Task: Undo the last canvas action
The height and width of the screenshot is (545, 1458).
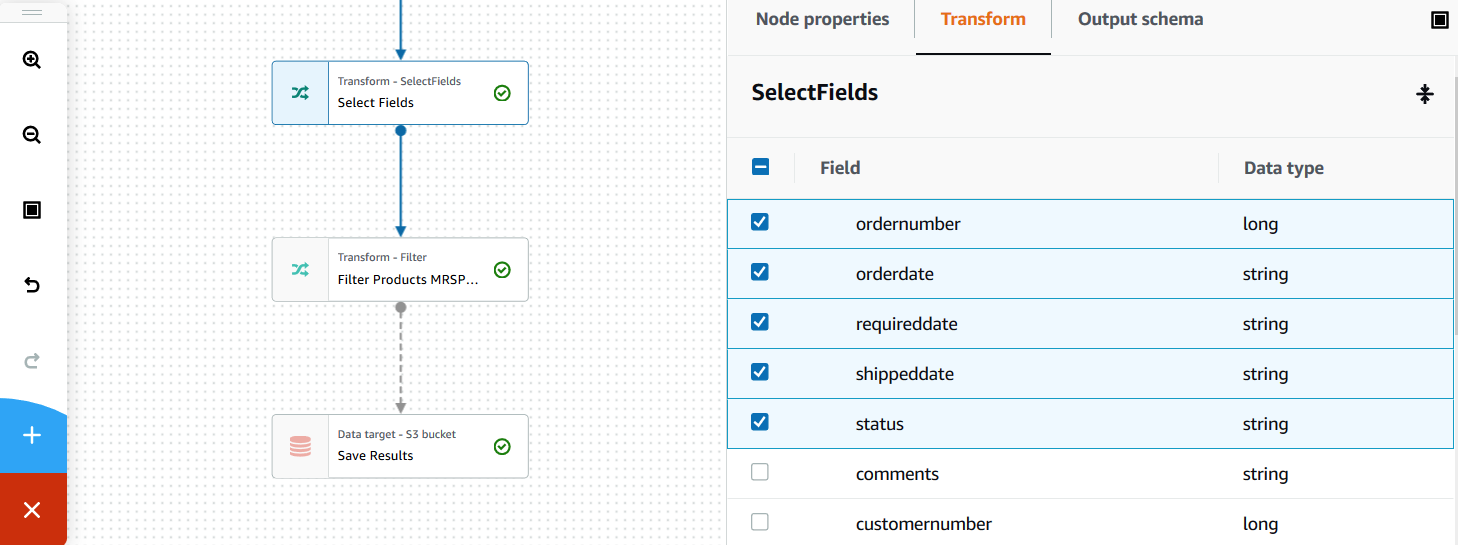Action: 32,286
